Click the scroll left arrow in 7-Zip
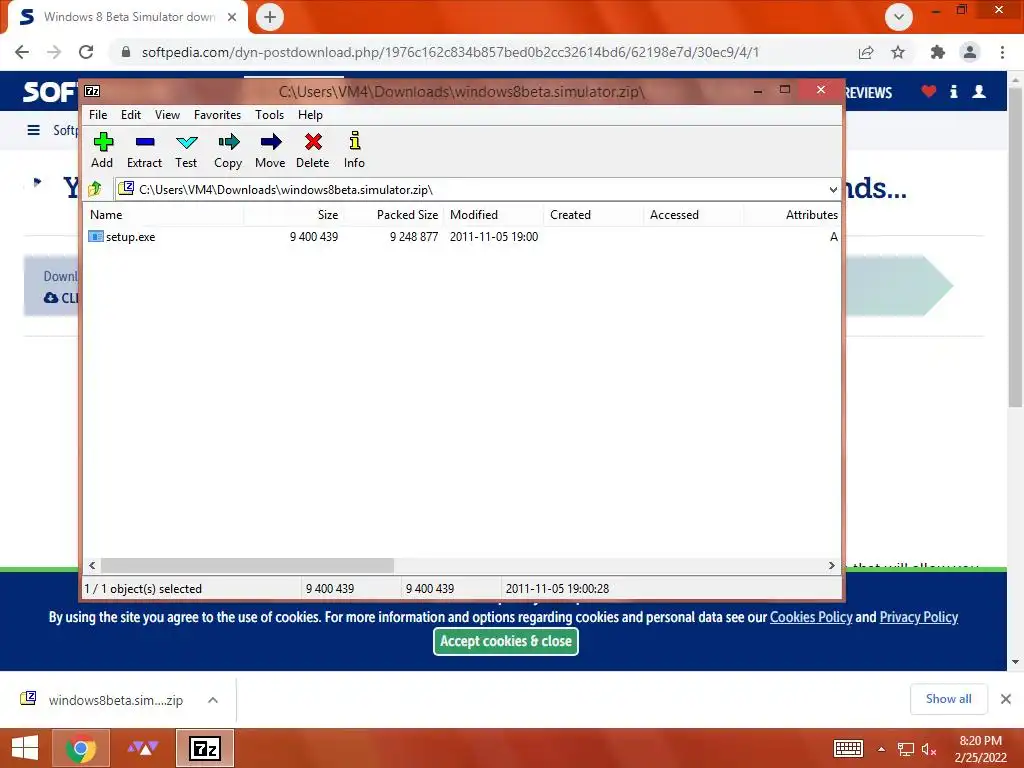 pos(92,566)
